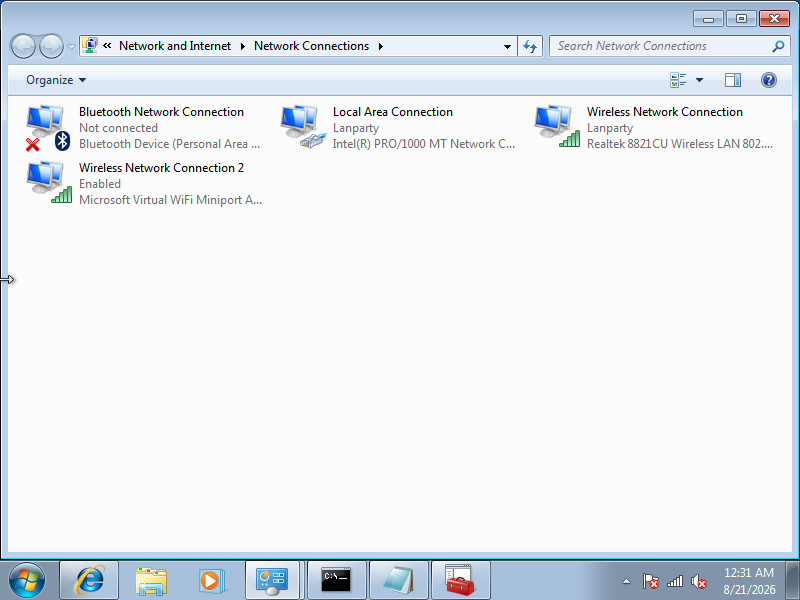800x600 pixels.
Task: Expand the arrow after Network Connections
Action: [x=381, y=46]
